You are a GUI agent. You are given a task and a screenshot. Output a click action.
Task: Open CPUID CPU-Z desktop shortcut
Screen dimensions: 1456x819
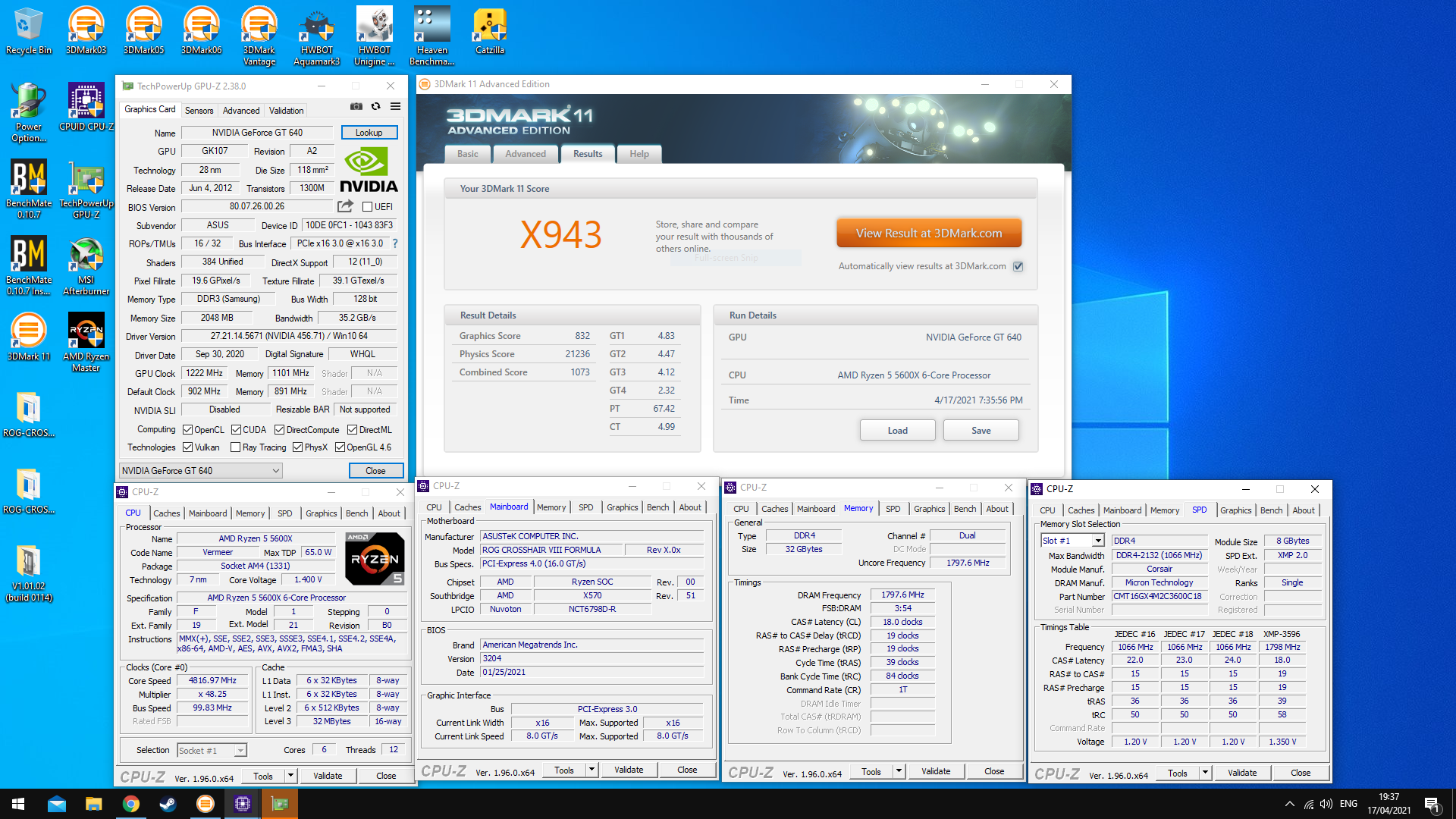pos(86,107)
